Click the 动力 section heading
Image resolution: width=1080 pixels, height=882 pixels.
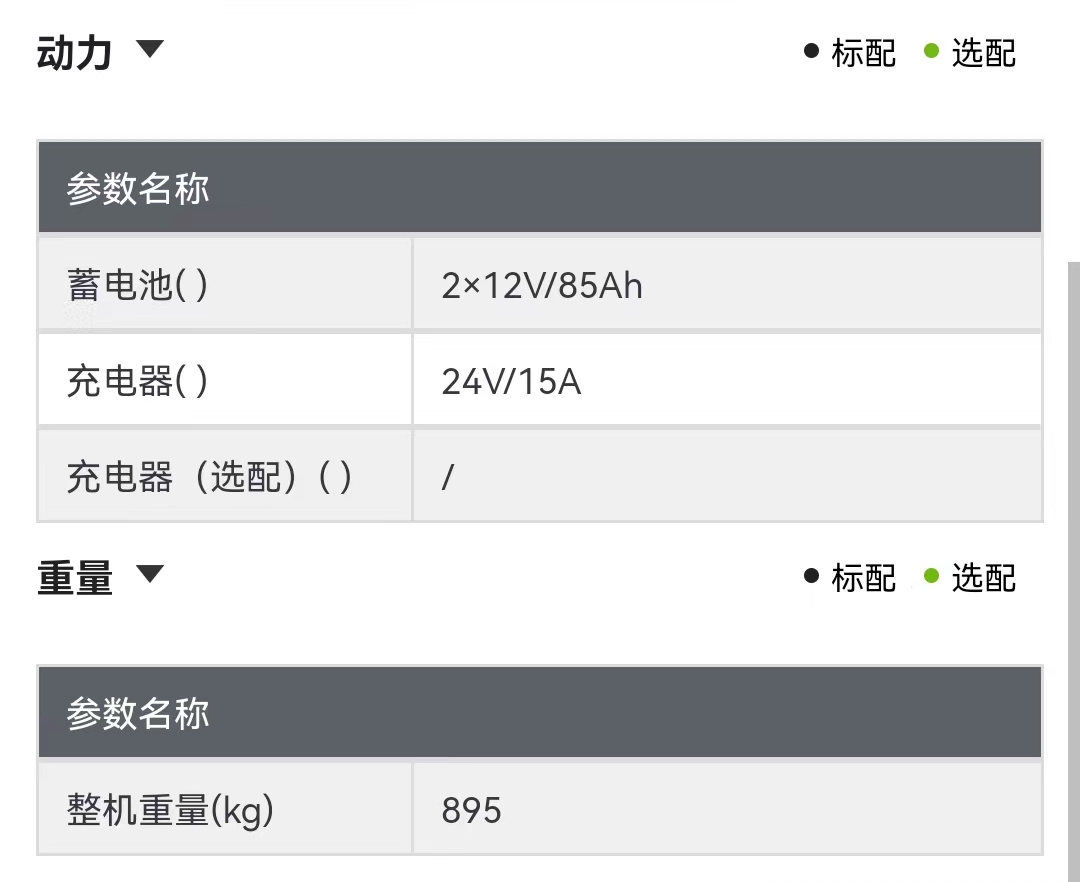tap(74, 53)
